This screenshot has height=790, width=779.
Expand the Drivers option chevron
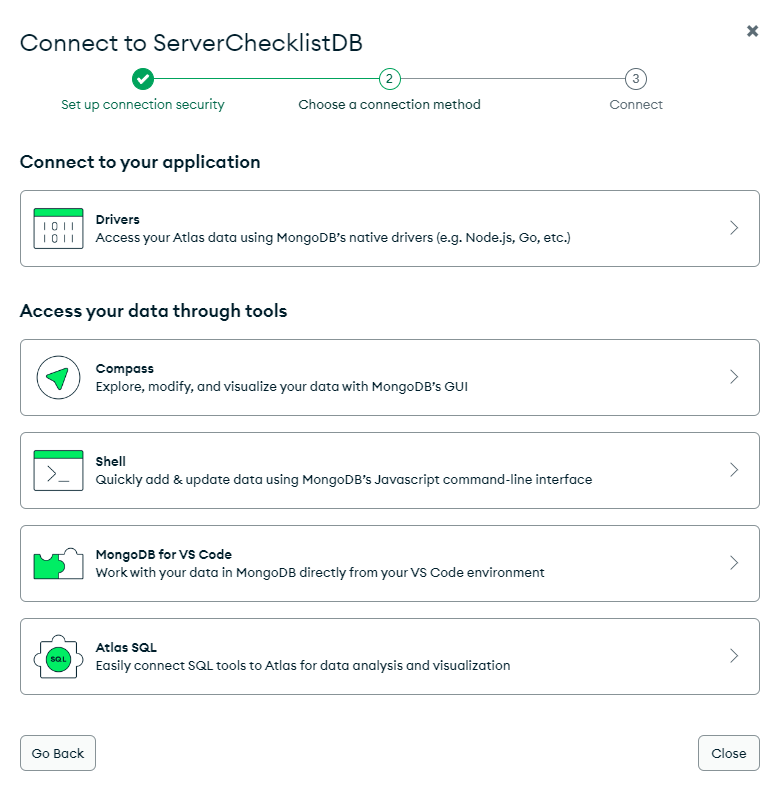pos(734,228)
